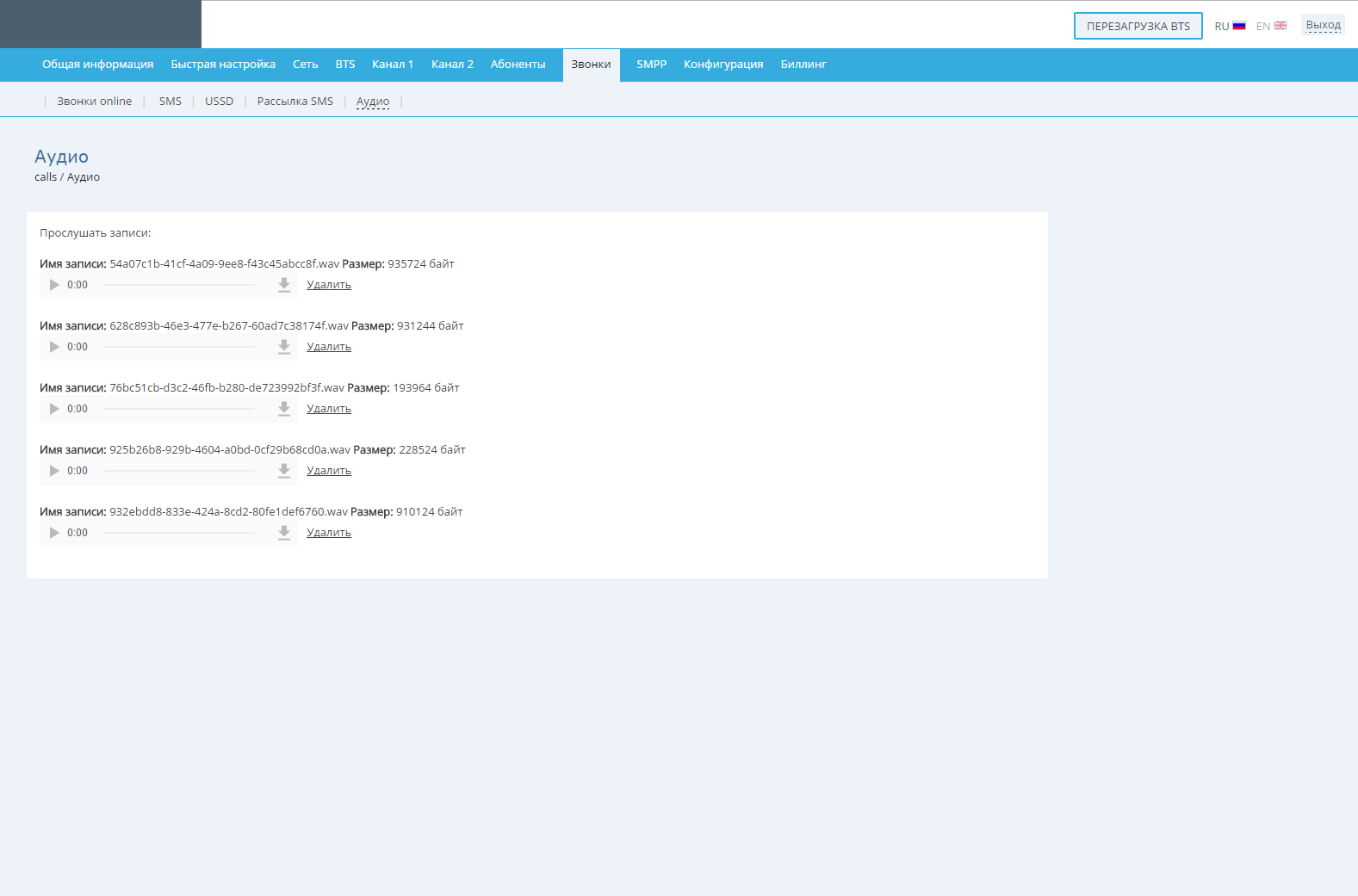Seek in the 54a07c1b audio progress bar
Viewport: 1358px width, 896px height.
(179, 285)
